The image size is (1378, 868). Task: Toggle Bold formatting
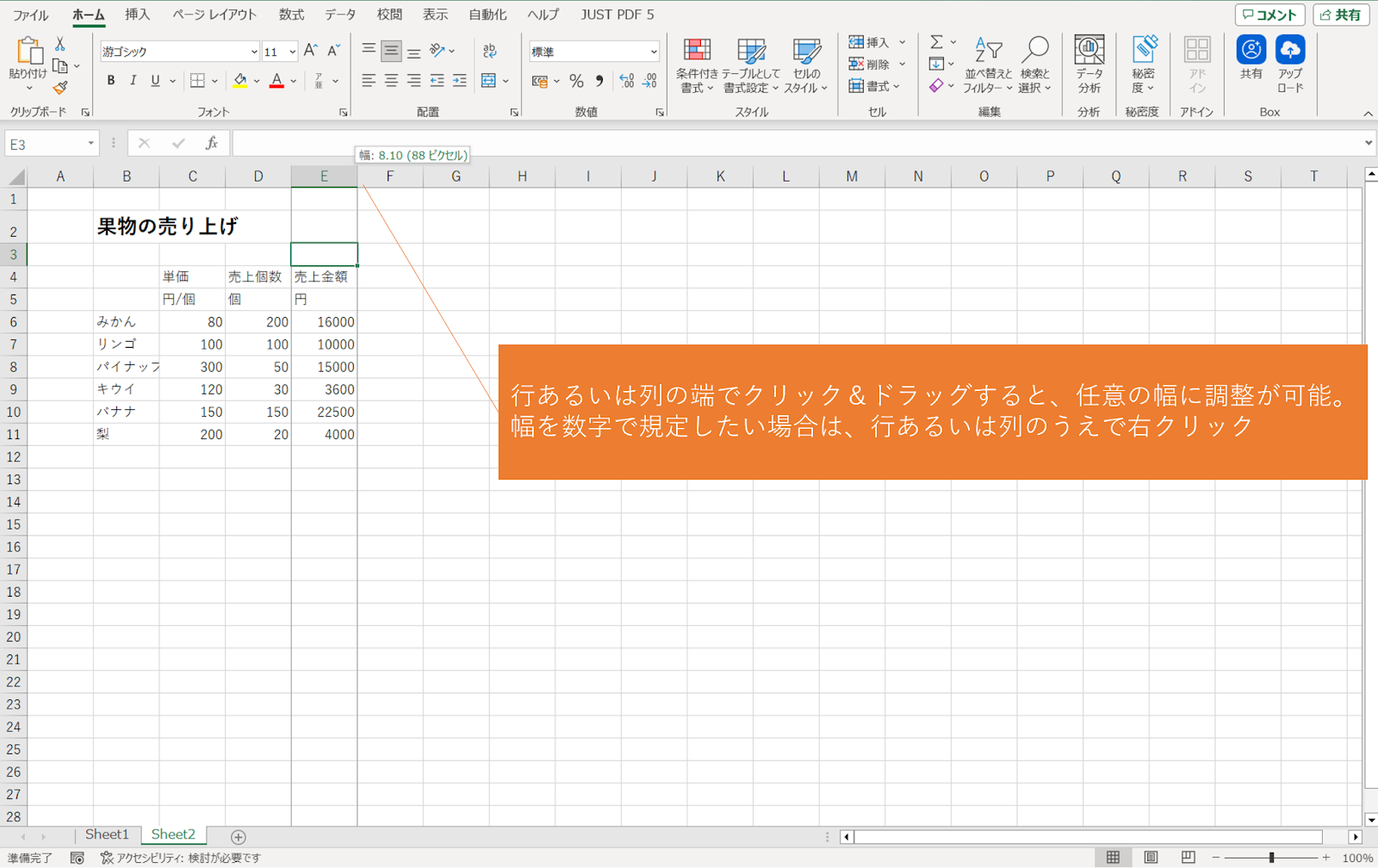pyautogui.click(x=111, y=81)
